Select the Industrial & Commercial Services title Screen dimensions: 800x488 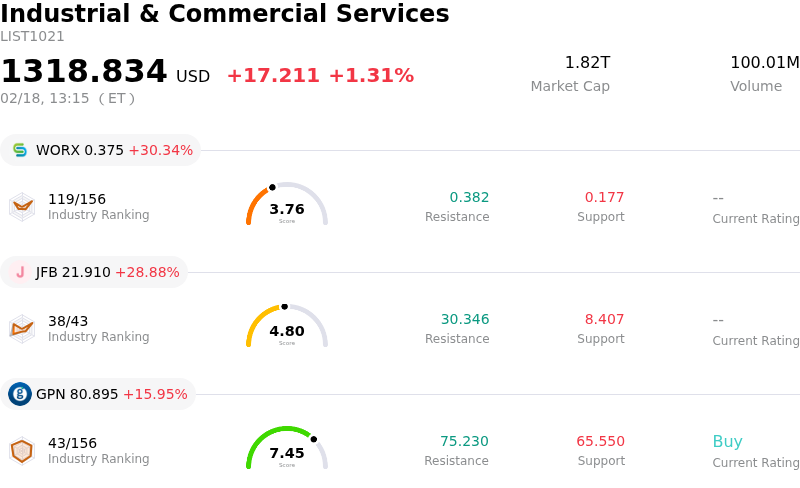click(x=225, y=14)
